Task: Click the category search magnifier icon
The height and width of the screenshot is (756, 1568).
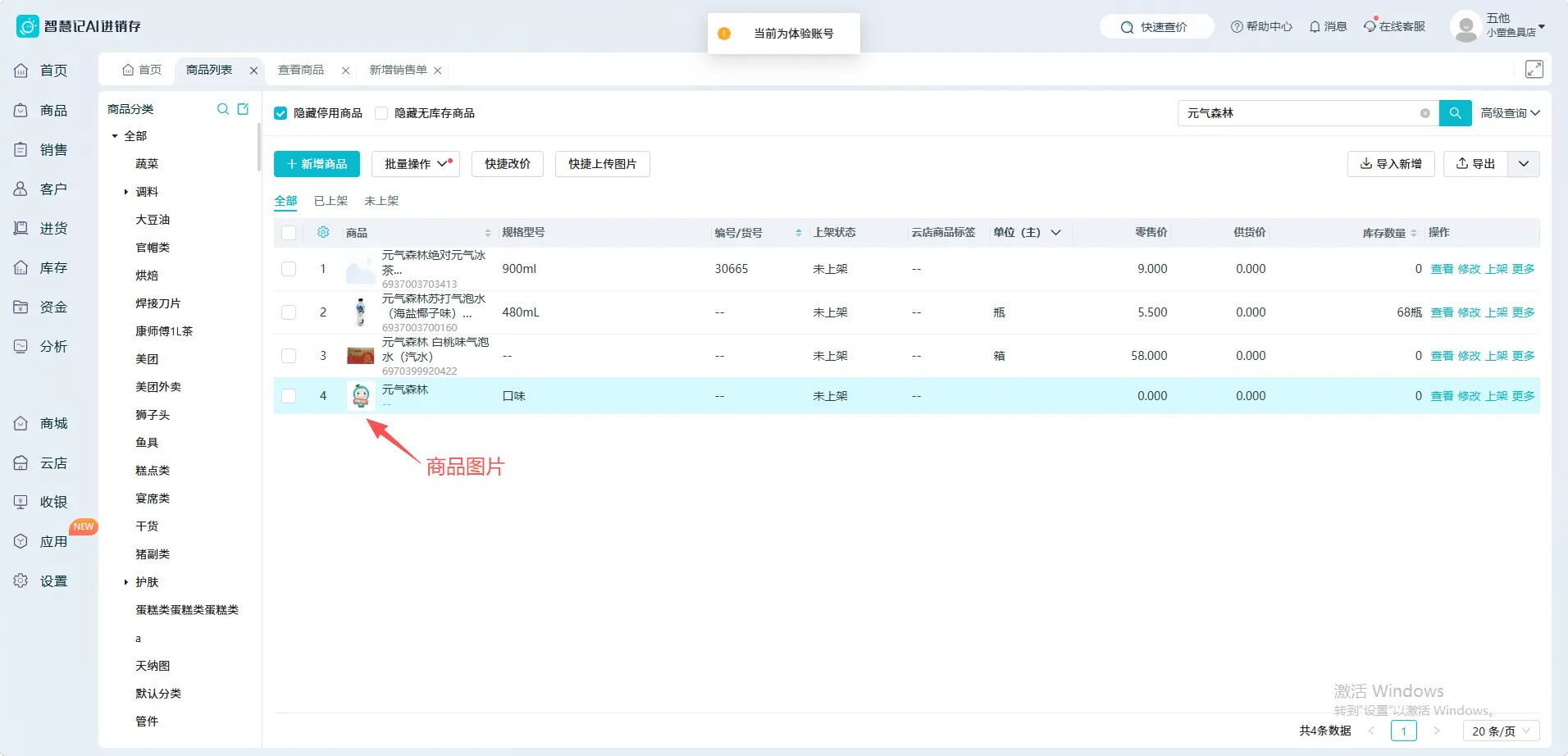Action: [x=222, y=109]
